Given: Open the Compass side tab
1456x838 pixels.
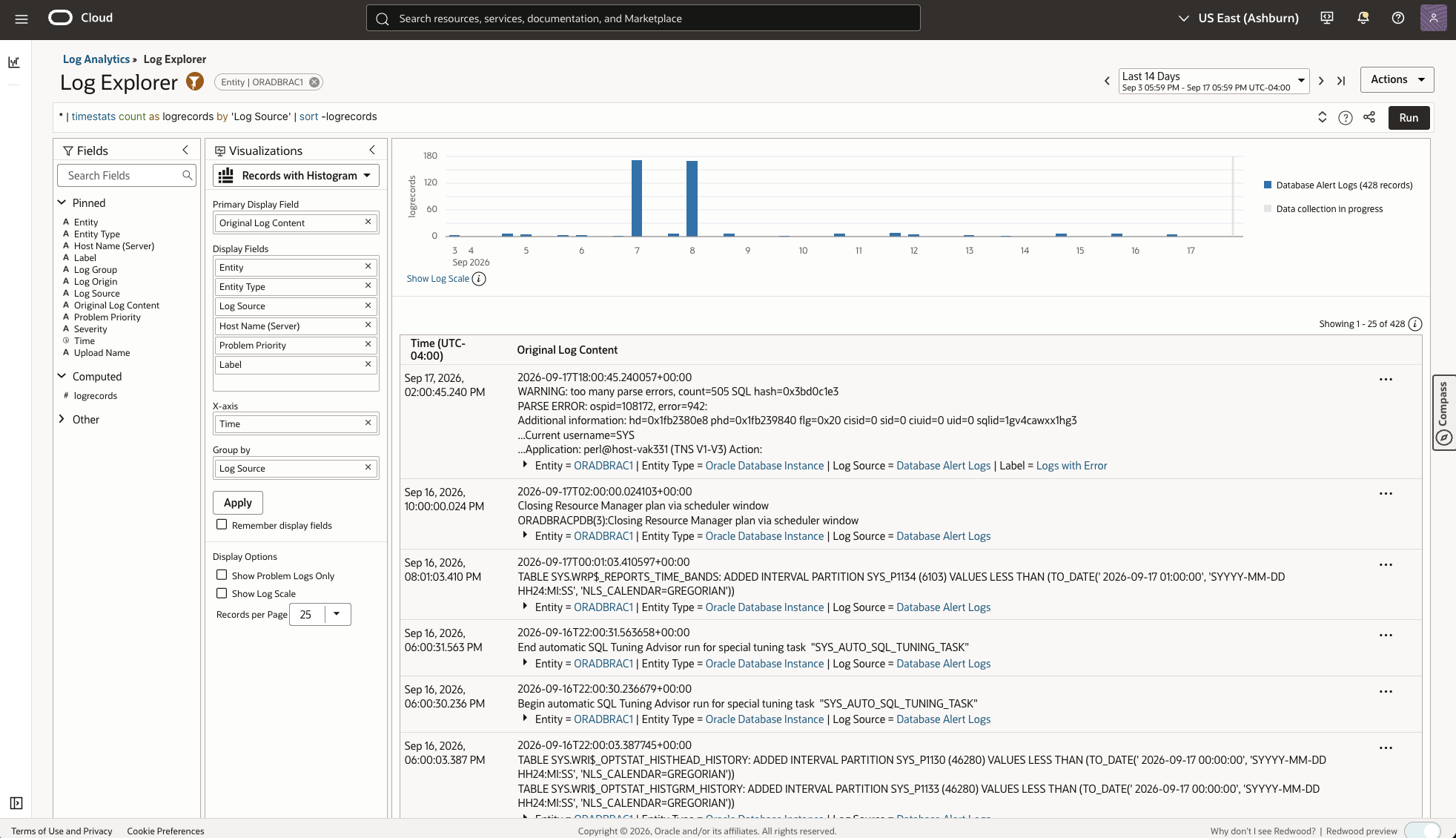Looking at the screenshot, I should coord(1444,412).
